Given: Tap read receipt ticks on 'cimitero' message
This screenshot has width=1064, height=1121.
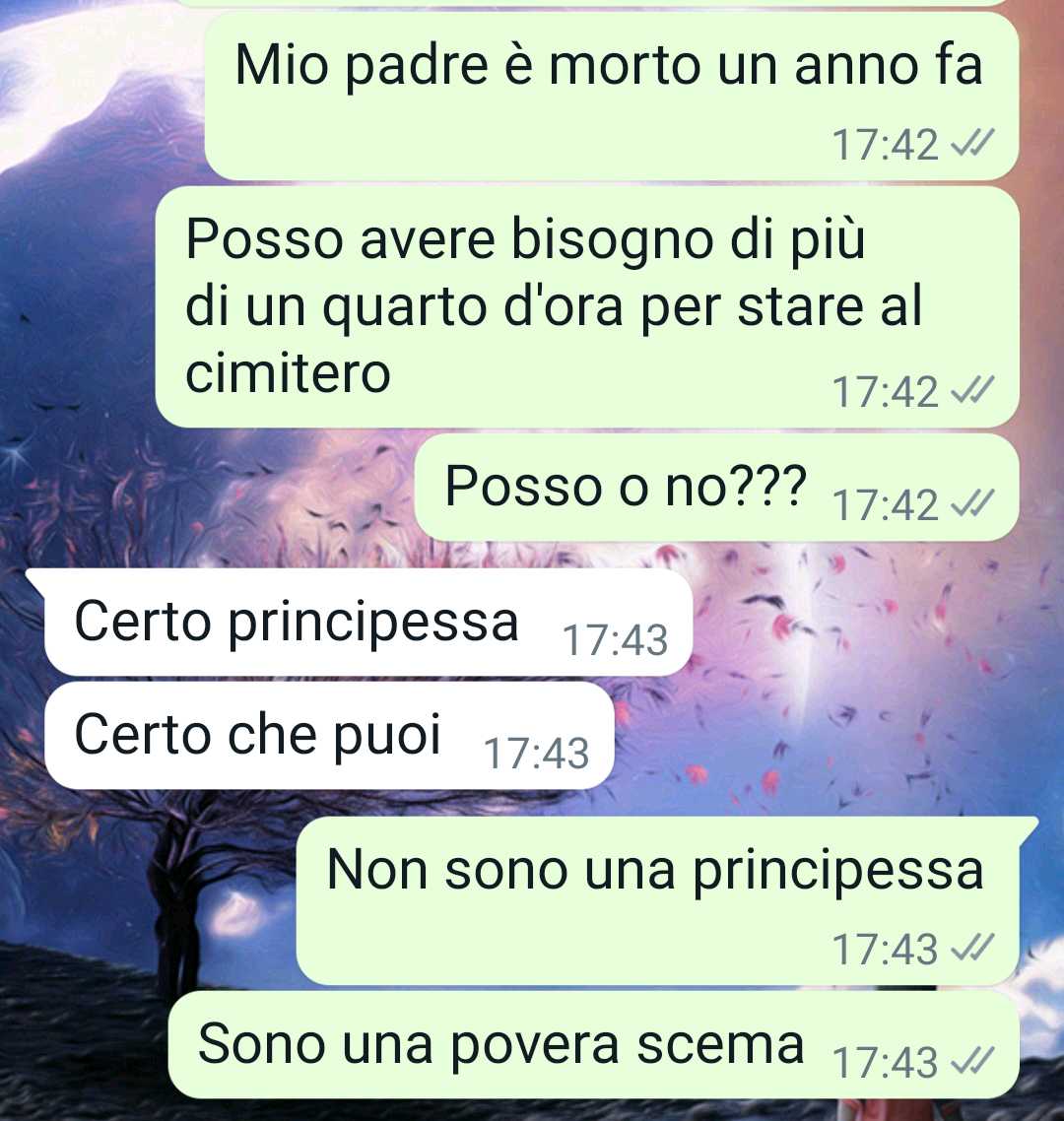Looking at the screenshot, I should 971,390.
